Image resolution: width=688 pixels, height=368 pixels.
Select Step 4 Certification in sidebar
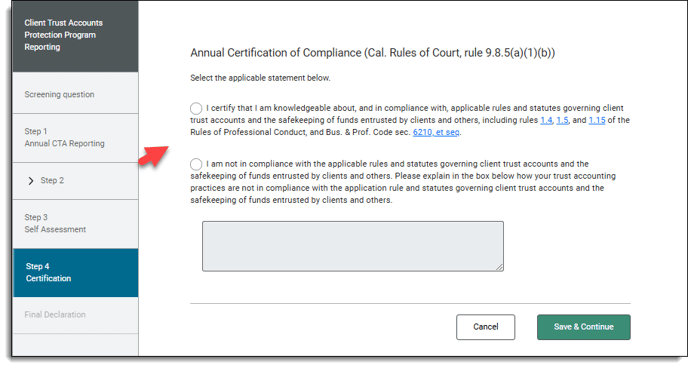[x=75, y=272]
